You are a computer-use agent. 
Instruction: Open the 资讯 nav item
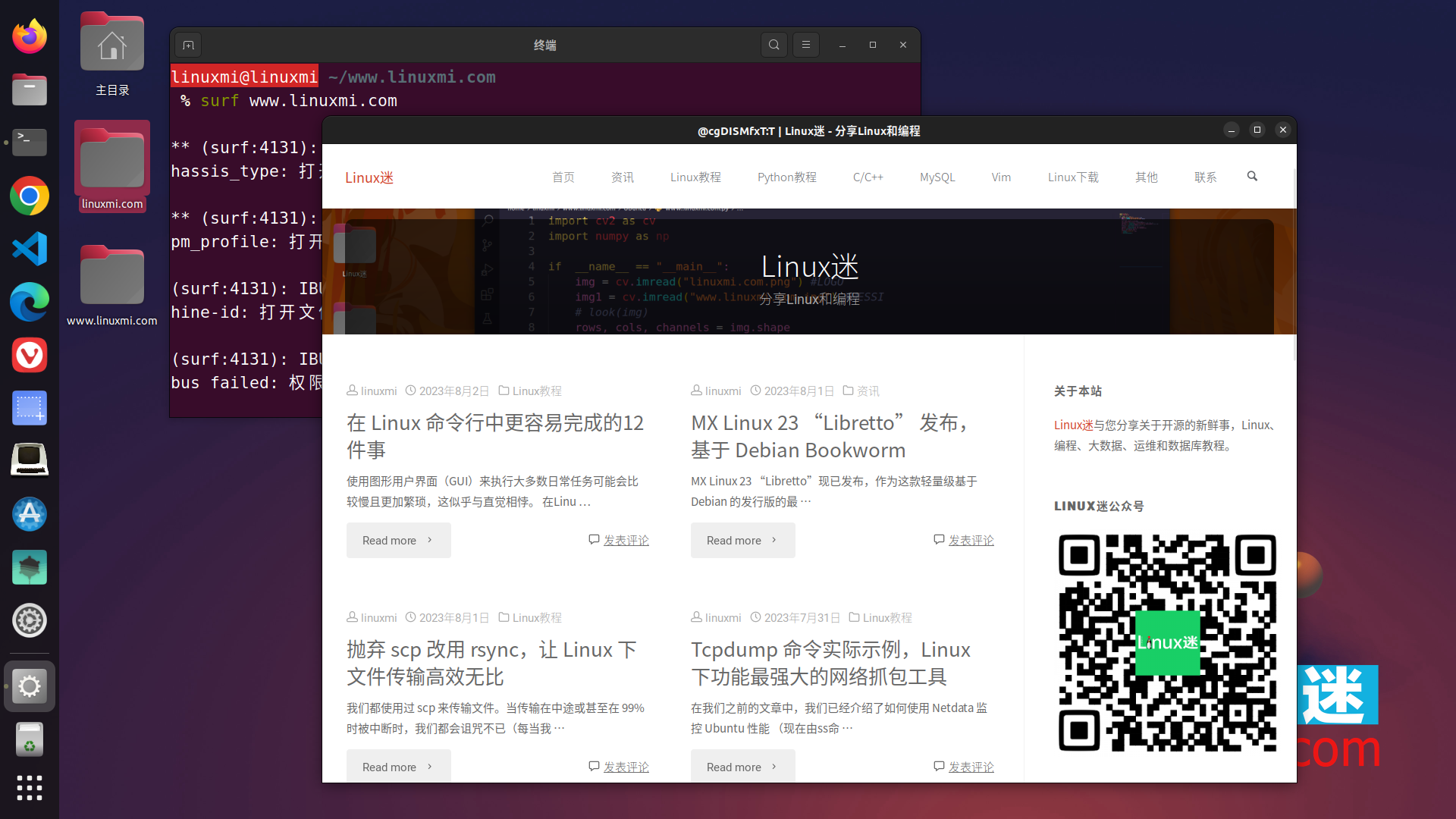coord(623,177)
